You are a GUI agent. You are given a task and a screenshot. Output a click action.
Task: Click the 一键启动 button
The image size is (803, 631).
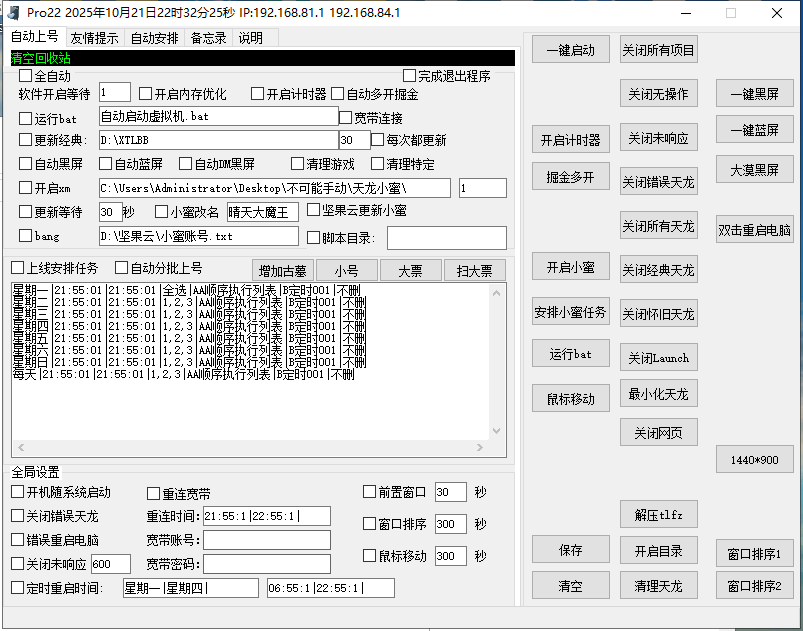pyautogui.click(x=570, y=49)
